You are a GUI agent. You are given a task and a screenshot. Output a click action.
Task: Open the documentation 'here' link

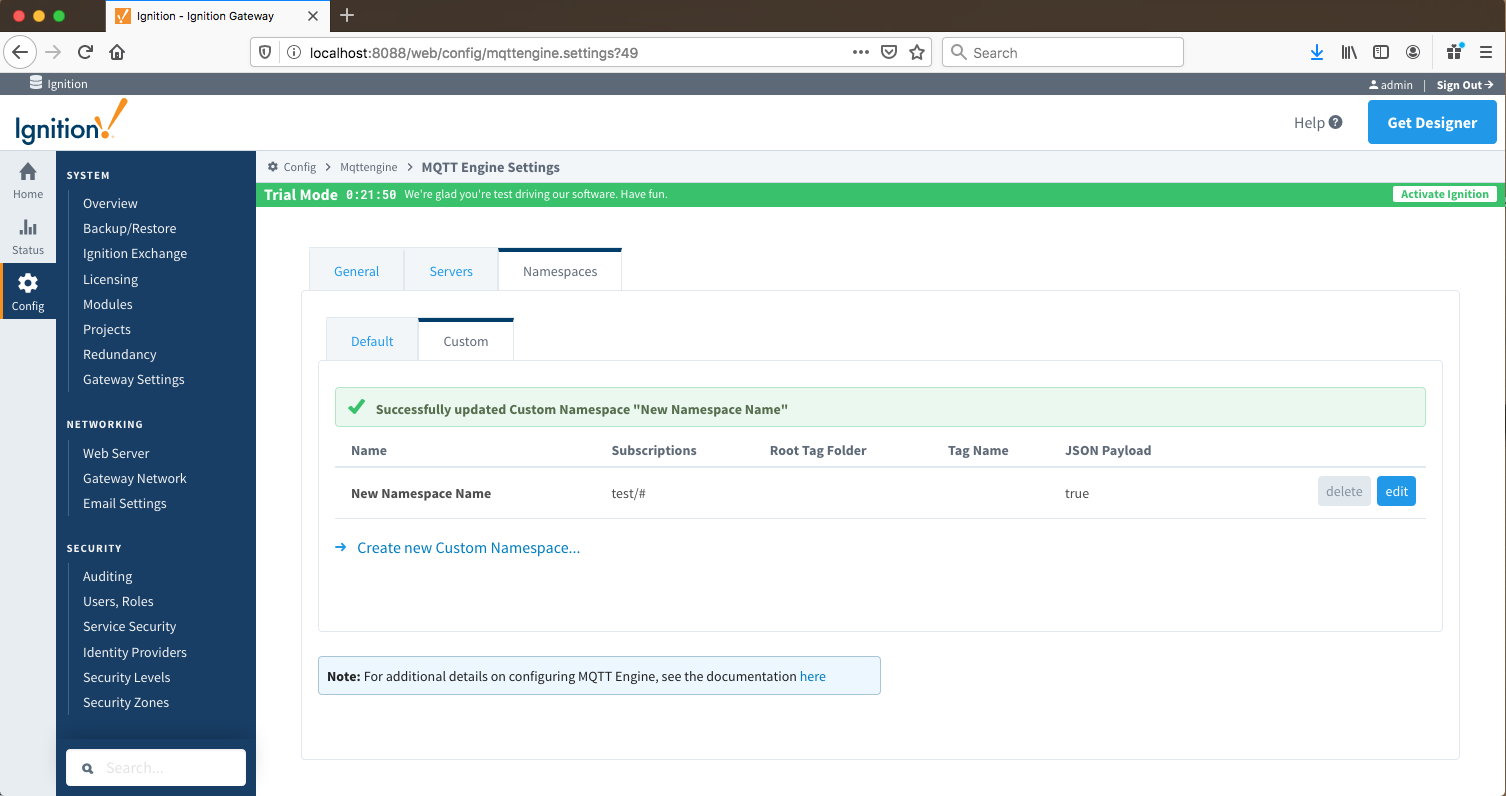tap(813, 676)
